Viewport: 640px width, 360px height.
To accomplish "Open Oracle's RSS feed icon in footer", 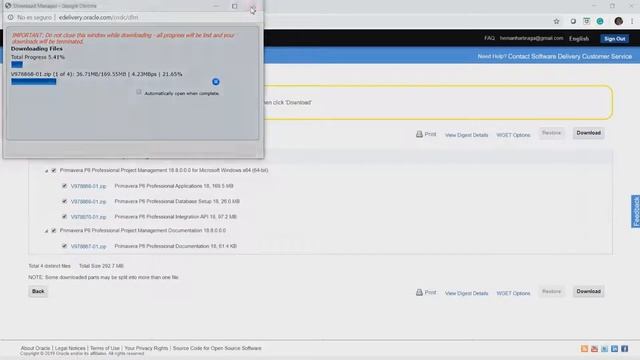I will pyautogui.click(x=584, y=349).
